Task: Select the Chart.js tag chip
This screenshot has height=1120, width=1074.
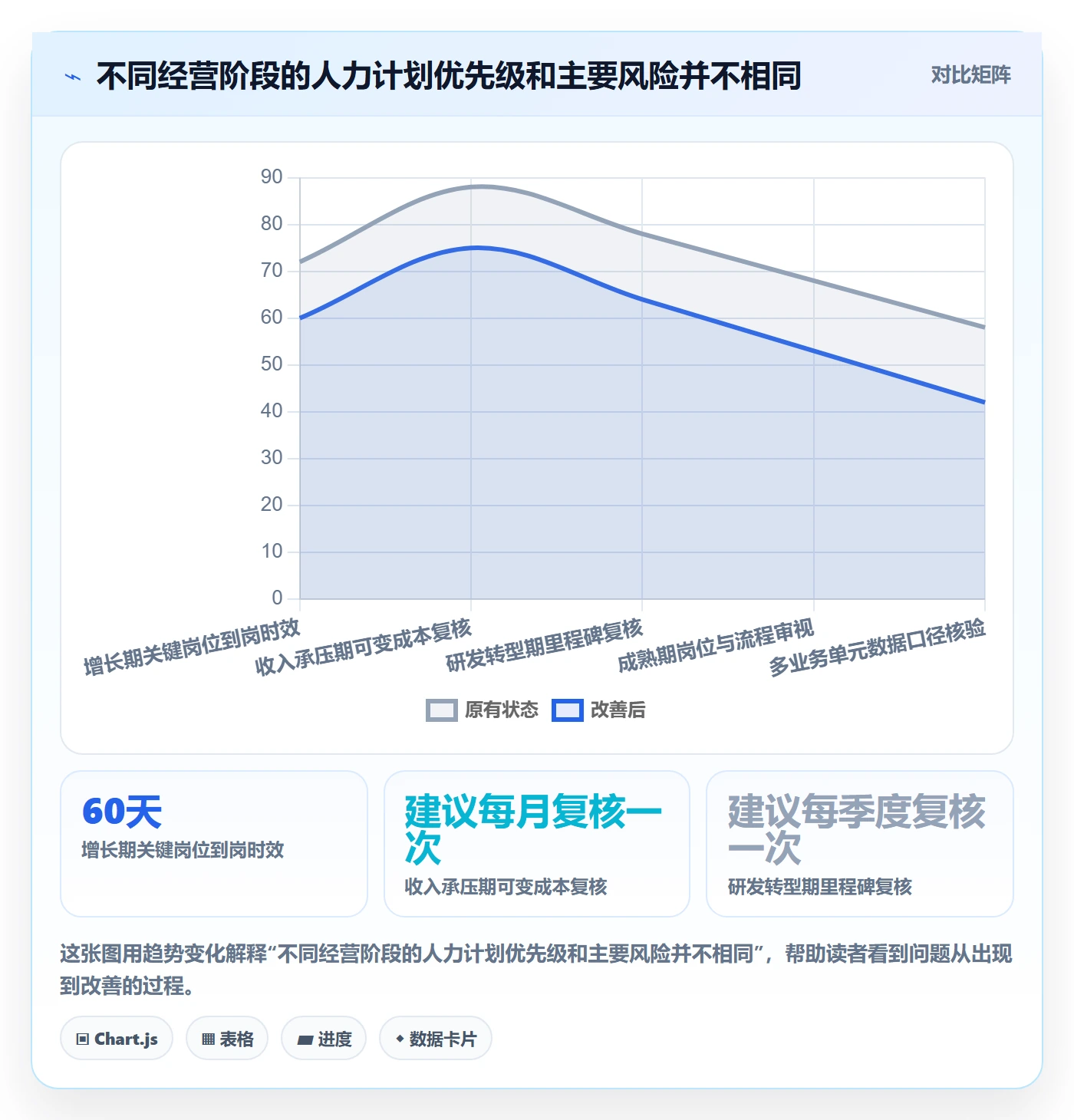Action: tap(117, 1039)
